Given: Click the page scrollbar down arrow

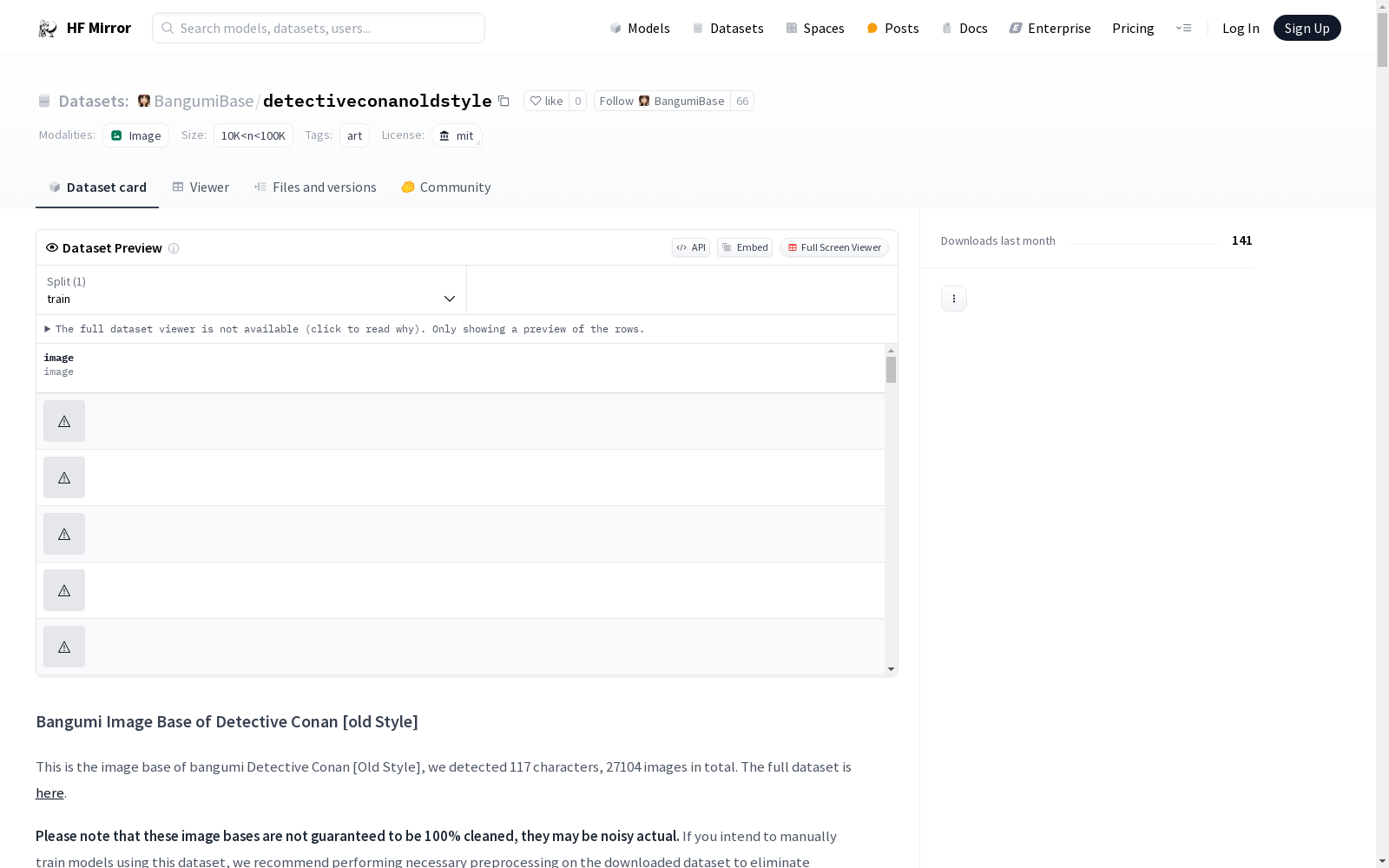Looking at the screenshot, I should (1382, 861).
